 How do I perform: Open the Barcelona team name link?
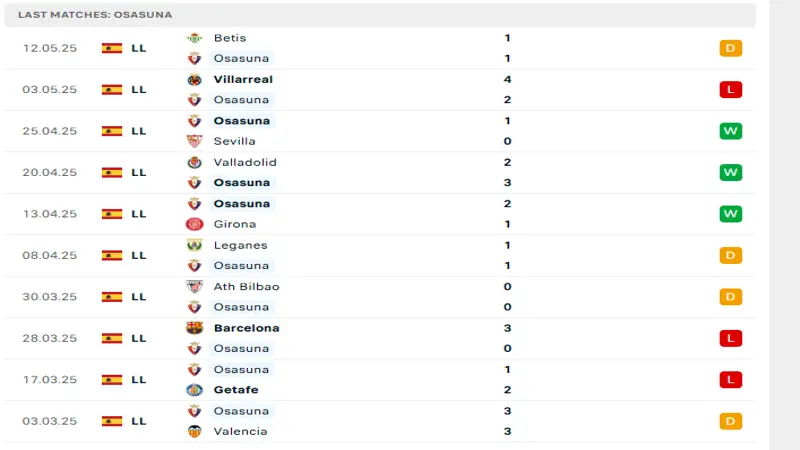point(246,328)
